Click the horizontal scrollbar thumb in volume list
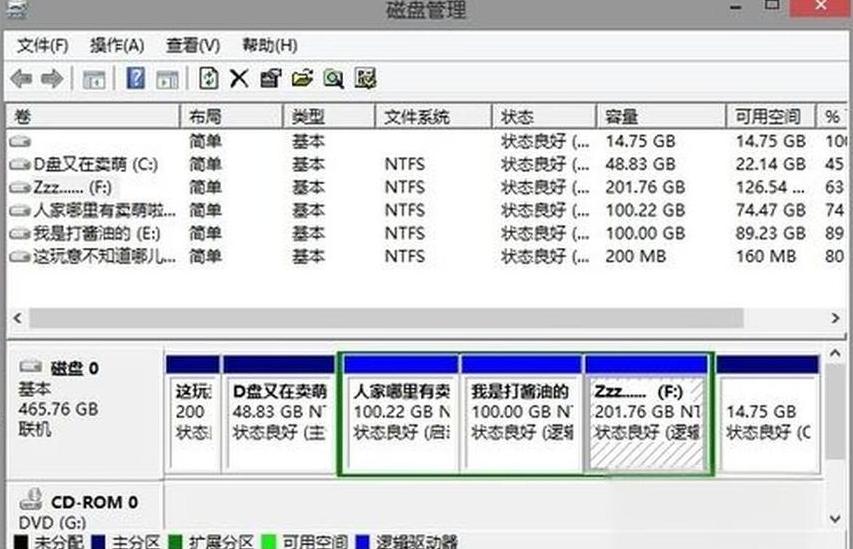 386,318
